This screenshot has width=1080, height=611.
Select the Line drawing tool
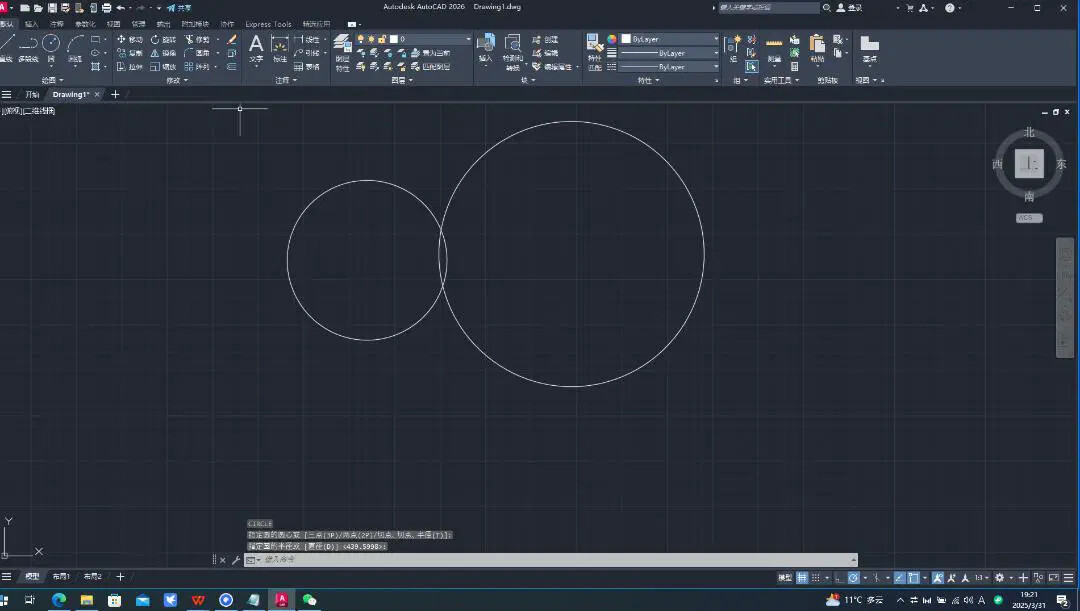click(x=7, y=47)
